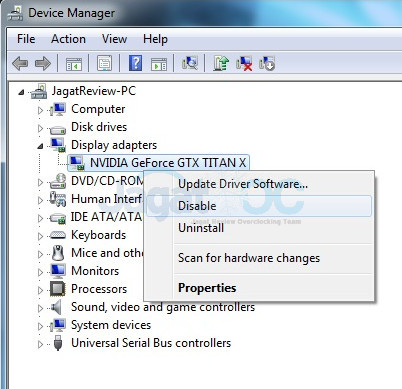Image resolution: width=402 pixels, height=389 pixels.
Task: Collapse the JagatReview-PC root node
Action: click(x=21, y=92)
